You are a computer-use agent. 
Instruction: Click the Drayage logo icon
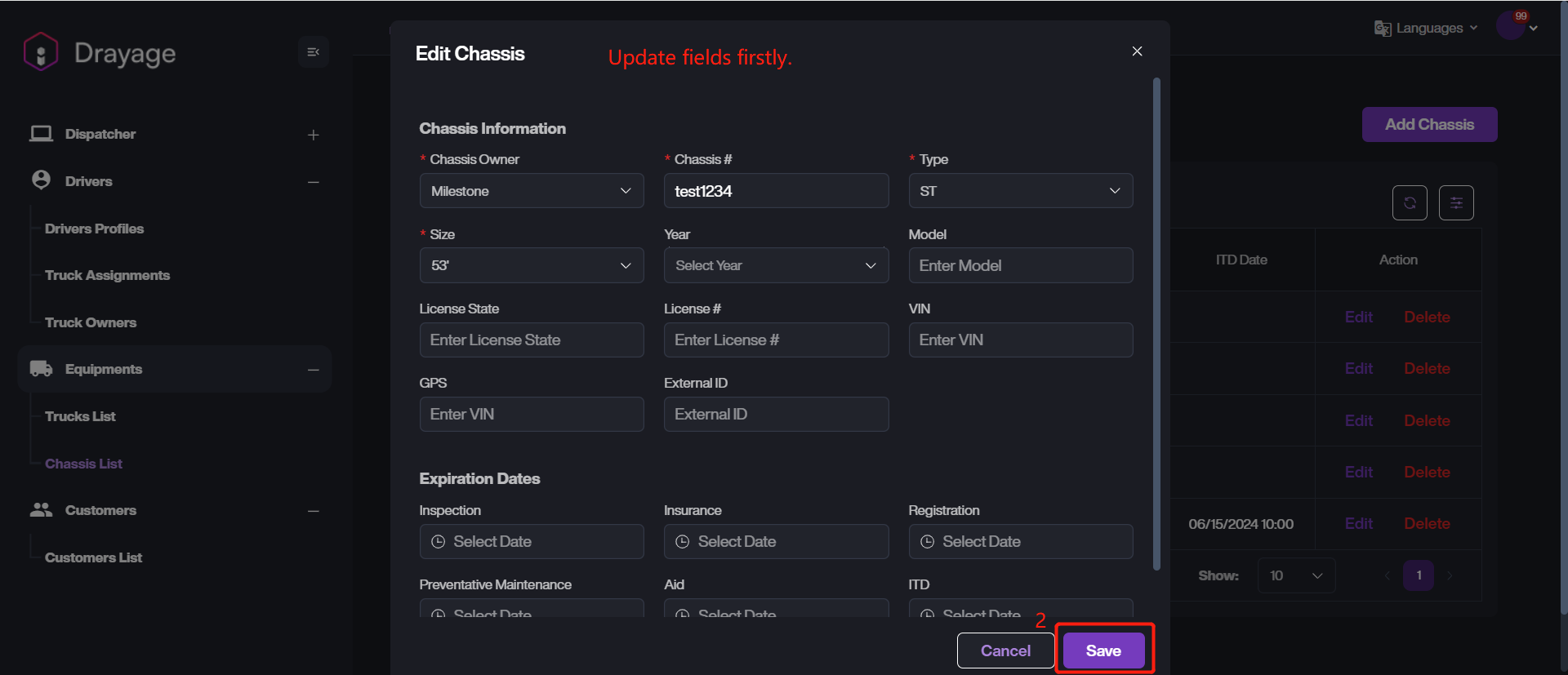(41, 52)
